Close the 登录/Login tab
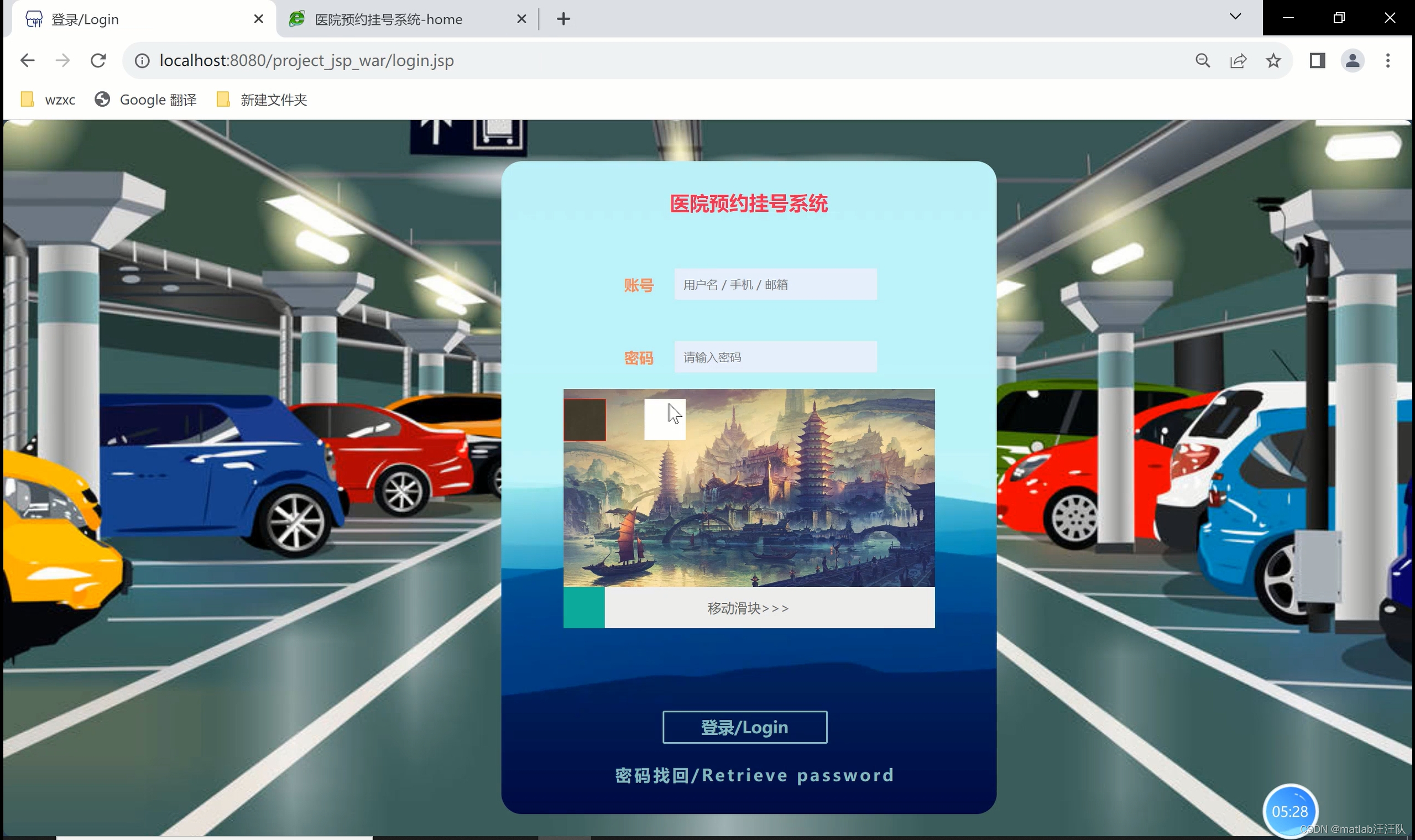This screenshot has width=1415, height=840. (x=259, y=19)
